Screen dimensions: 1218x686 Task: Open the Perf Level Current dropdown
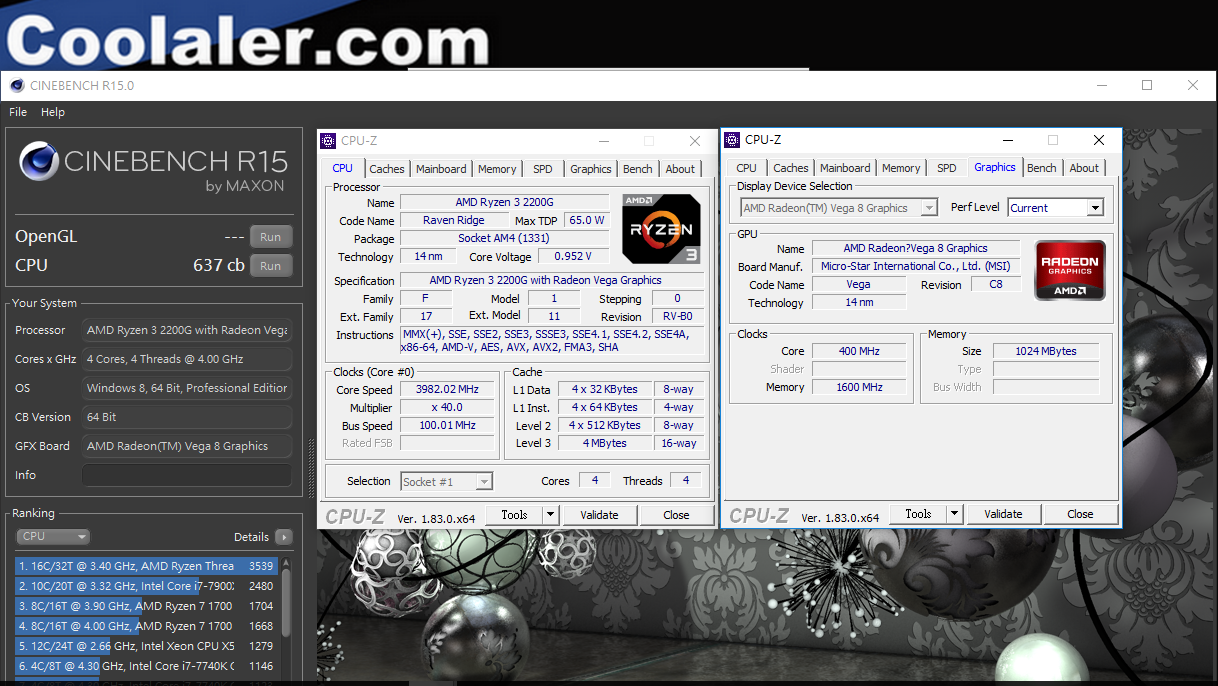1055,208
